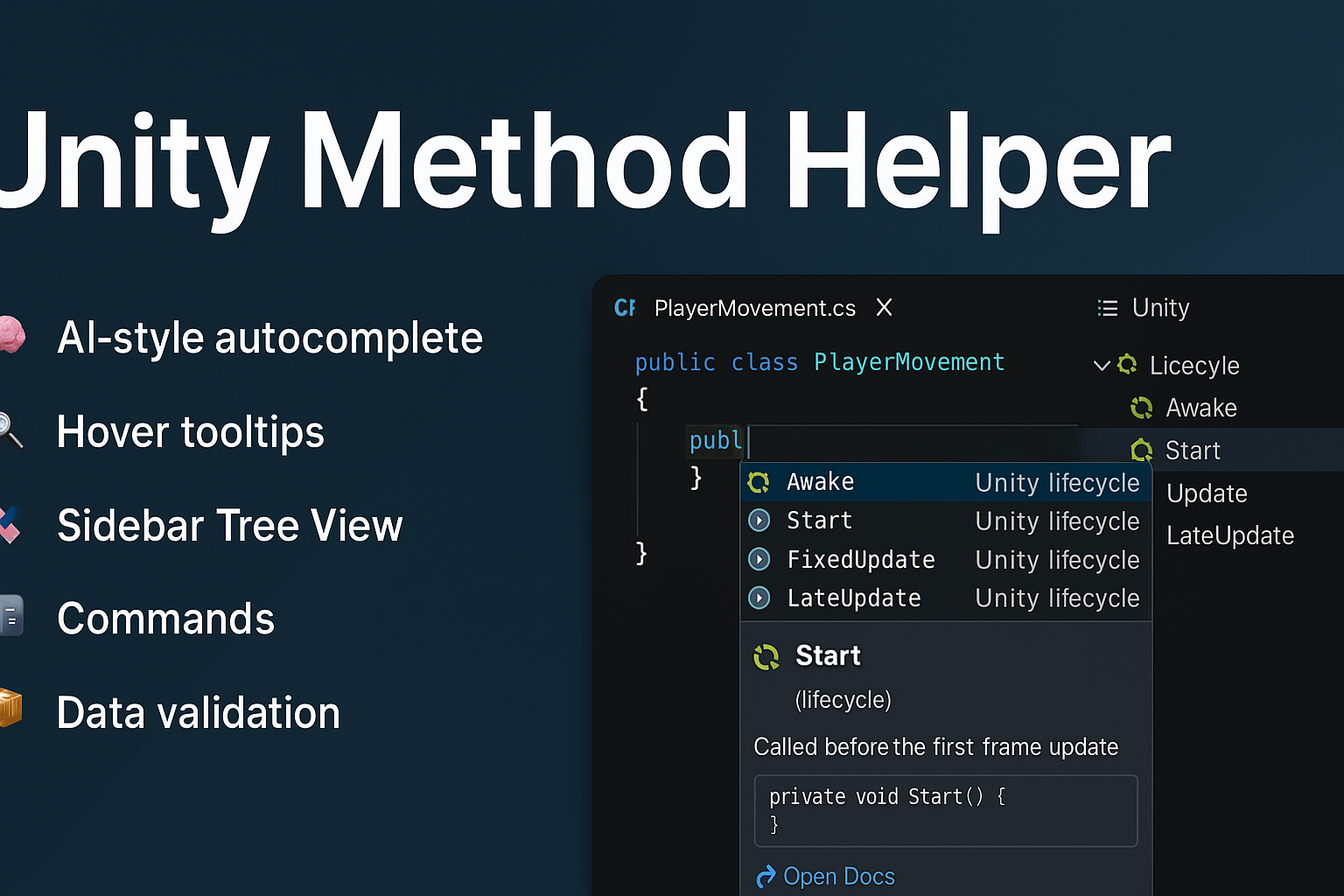Choose FixedUpdate from the autocomplete list

[946, 559]
